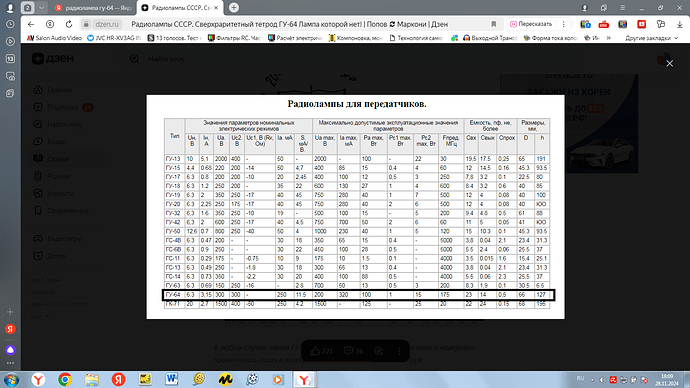
Task: Show the hidden bookmarks overflow chevron
Action: click(609, 38)
